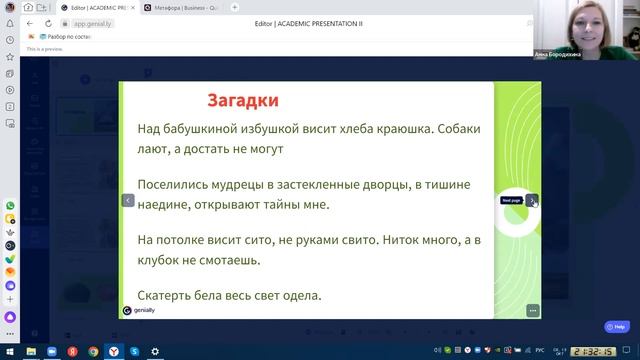Click the riddle starting 'Поселились мудрецы'
640x360 pixels.
coord(304,194)
